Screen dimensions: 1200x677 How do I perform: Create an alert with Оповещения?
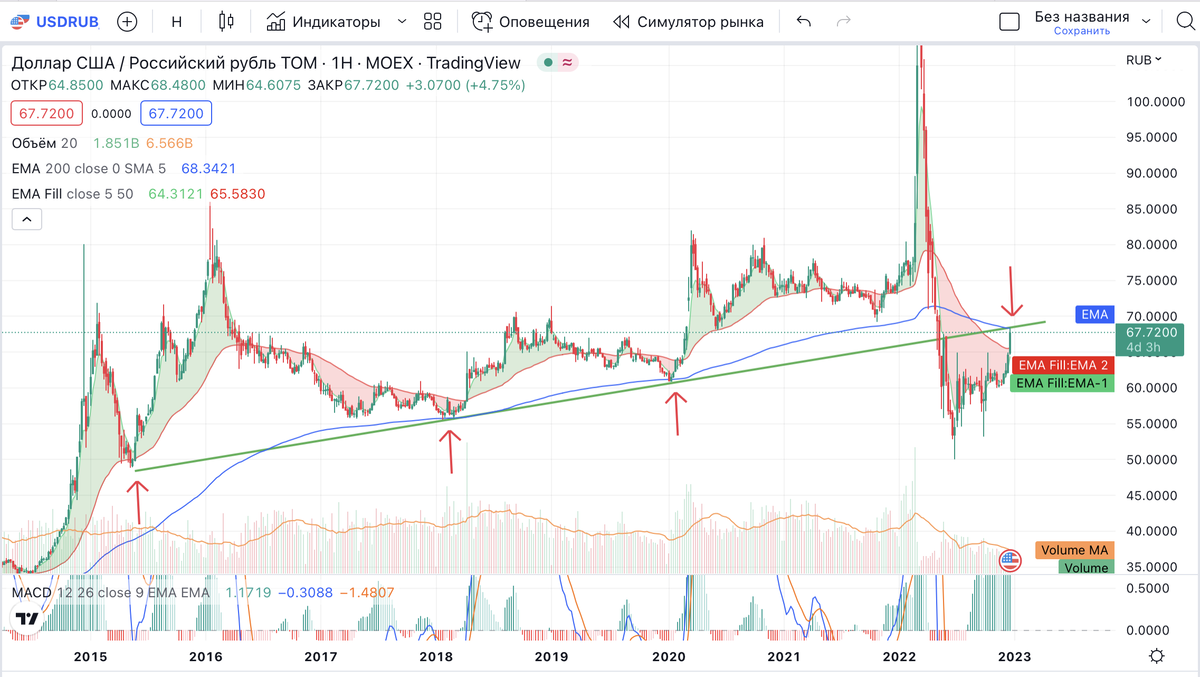tap(531, 21)
